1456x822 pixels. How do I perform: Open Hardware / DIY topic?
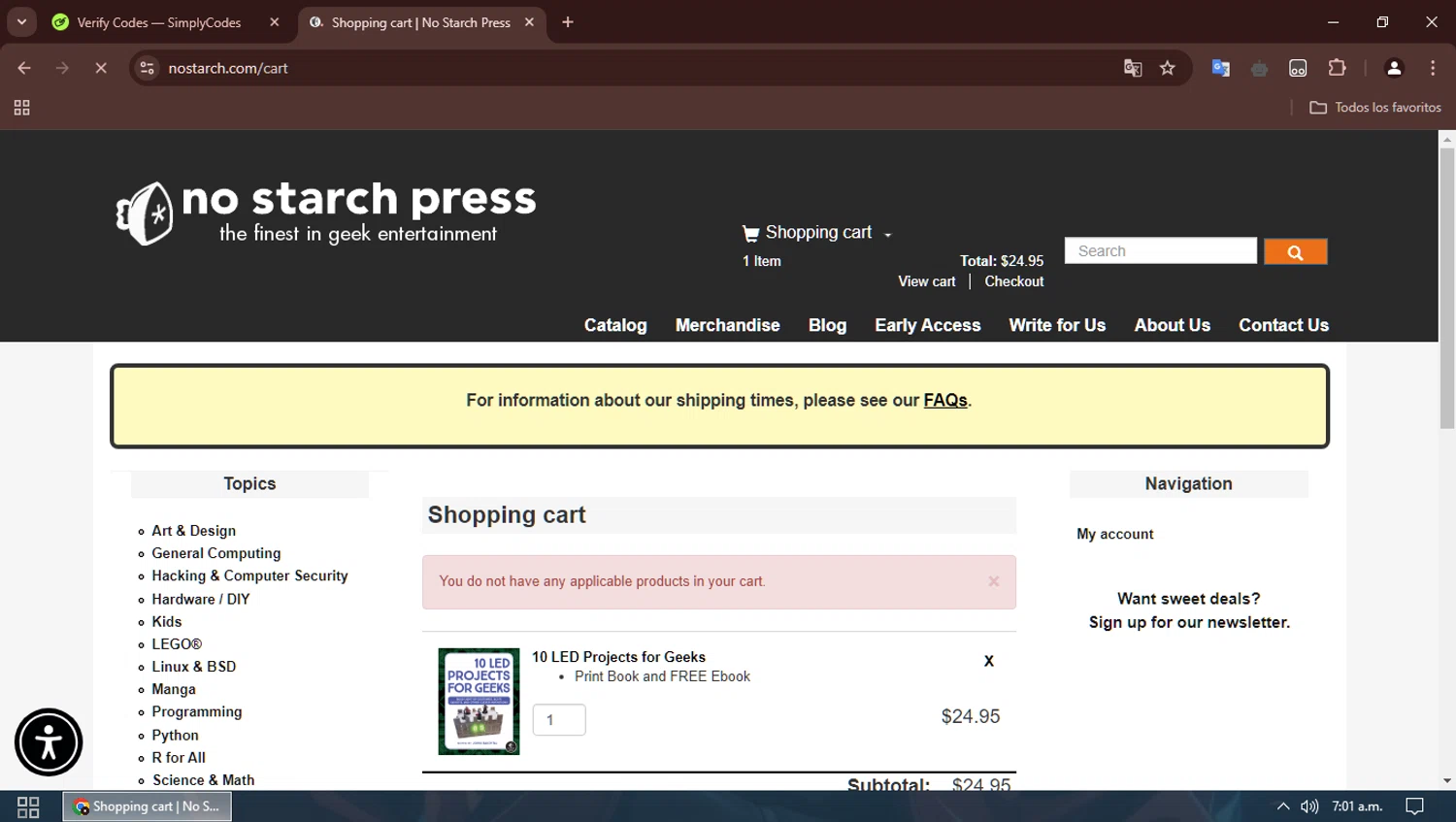point(200,599)
